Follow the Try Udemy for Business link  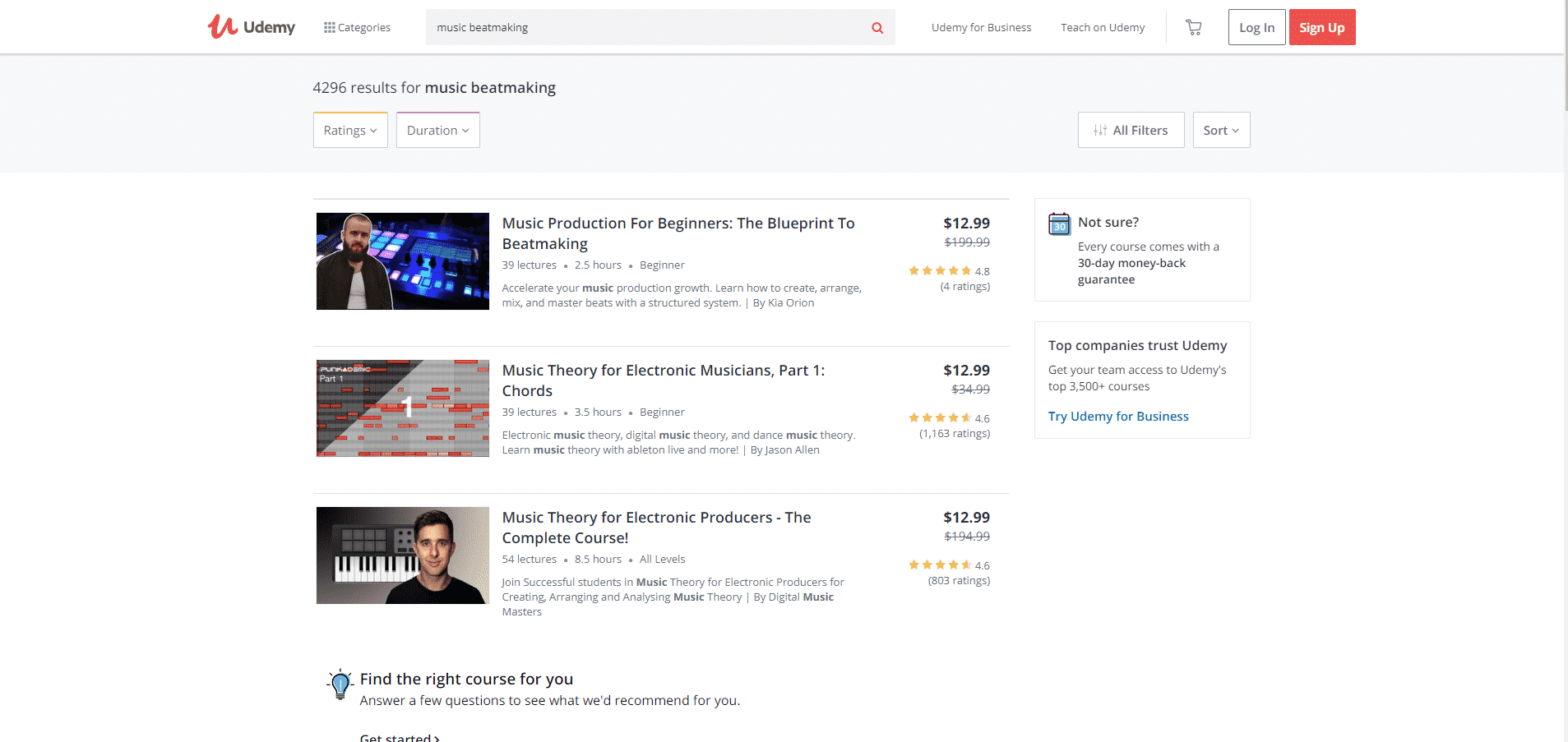tap(1117, 417)
